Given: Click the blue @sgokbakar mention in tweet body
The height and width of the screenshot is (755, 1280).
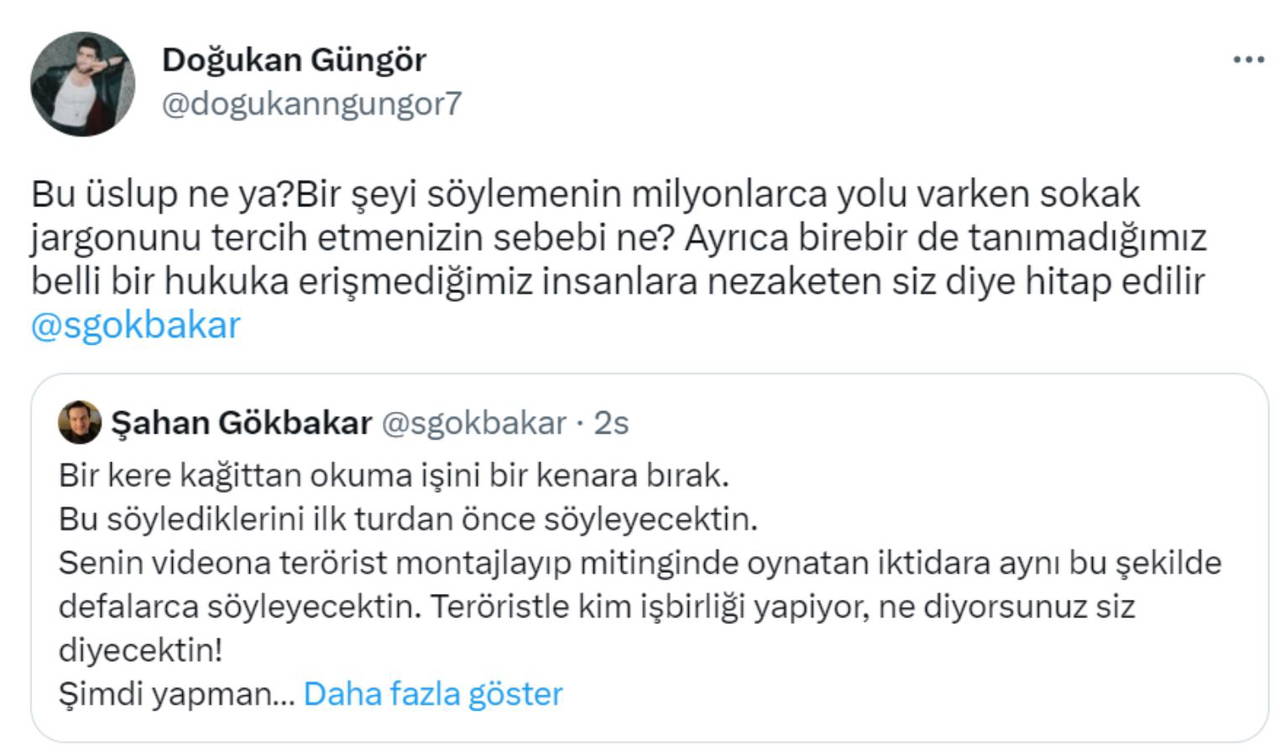Looking at the screenshot, I should [x=136, y=326].
